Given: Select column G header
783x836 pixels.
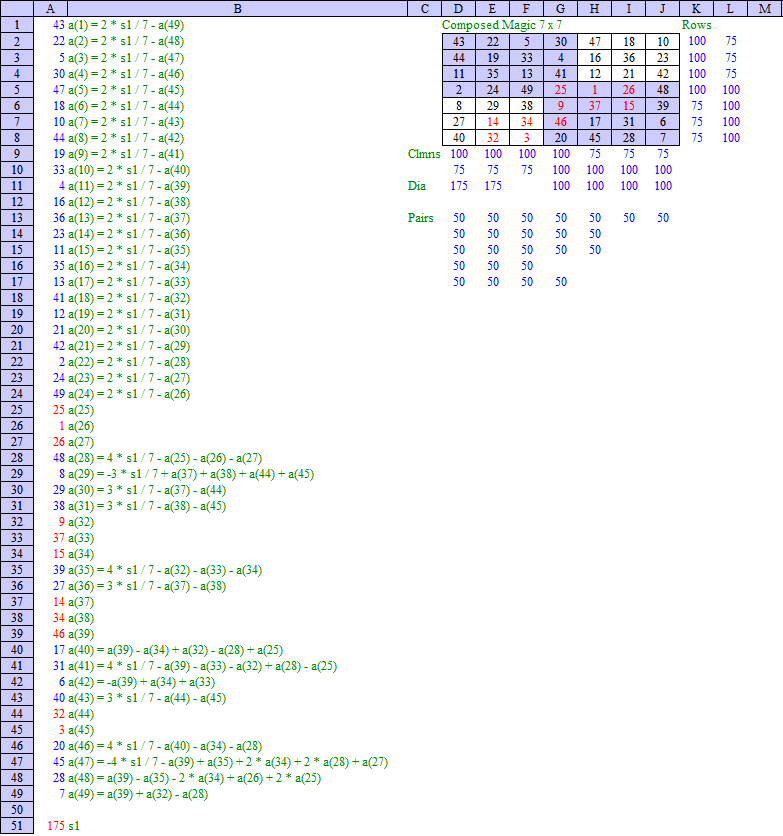Looking at the screenshot, I should coord(560,9).
